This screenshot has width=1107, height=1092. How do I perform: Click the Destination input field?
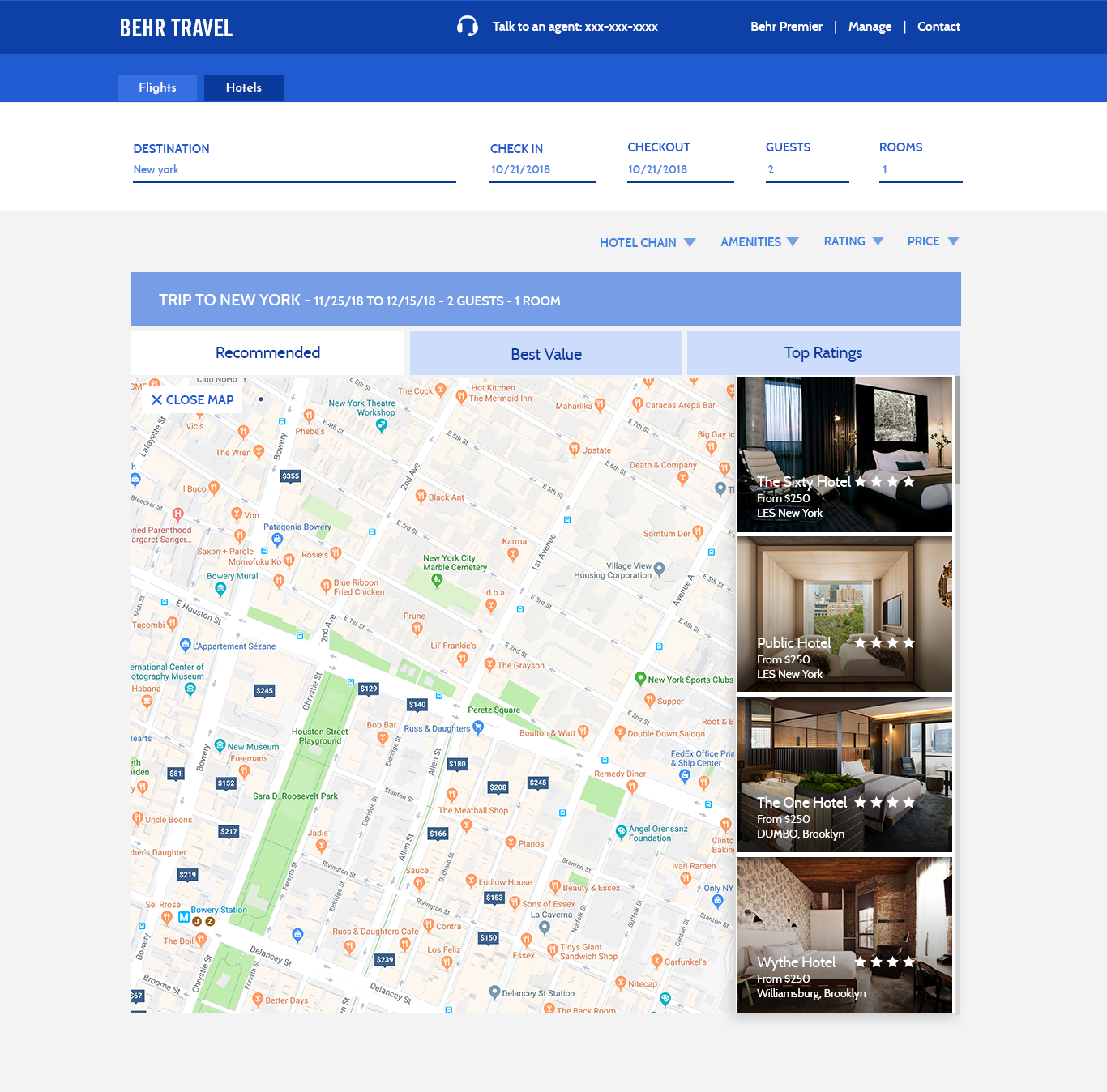click(x=294, y=170)
